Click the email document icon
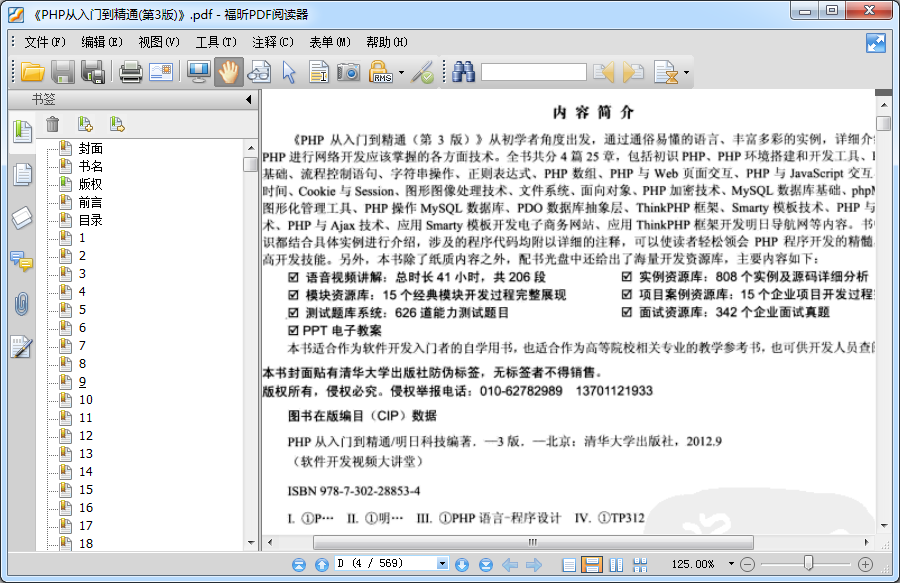The height and width of the screenshot is (583, 900). [161, 72]
